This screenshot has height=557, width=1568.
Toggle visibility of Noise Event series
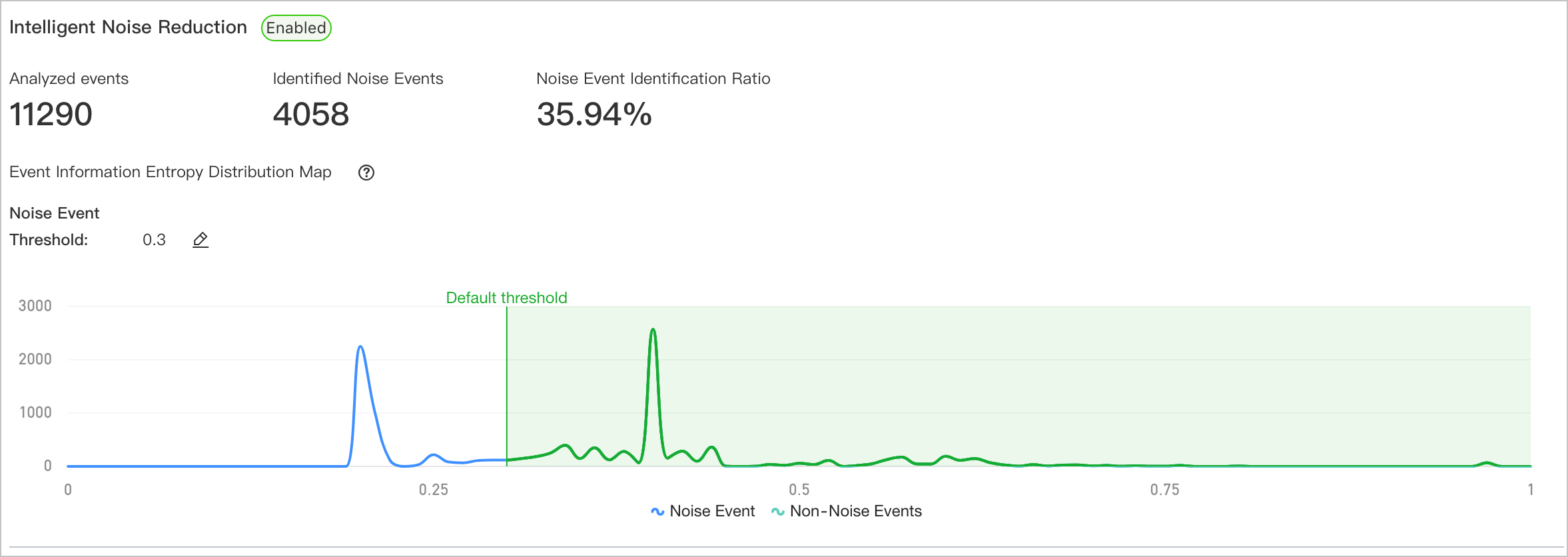[703, 510]
